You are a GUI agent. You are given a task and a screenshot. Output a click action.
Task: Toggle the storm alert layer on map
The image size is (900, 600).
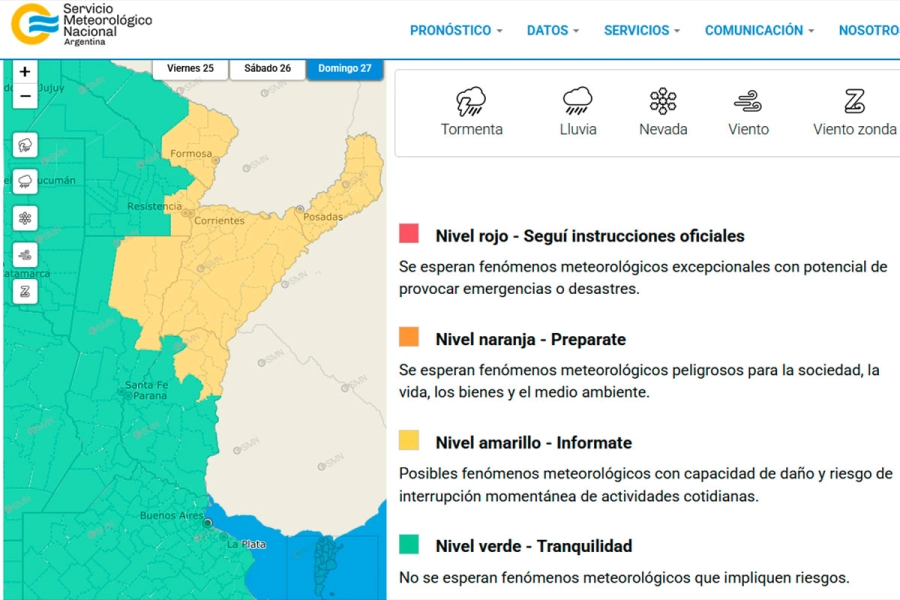pos(25,145)
